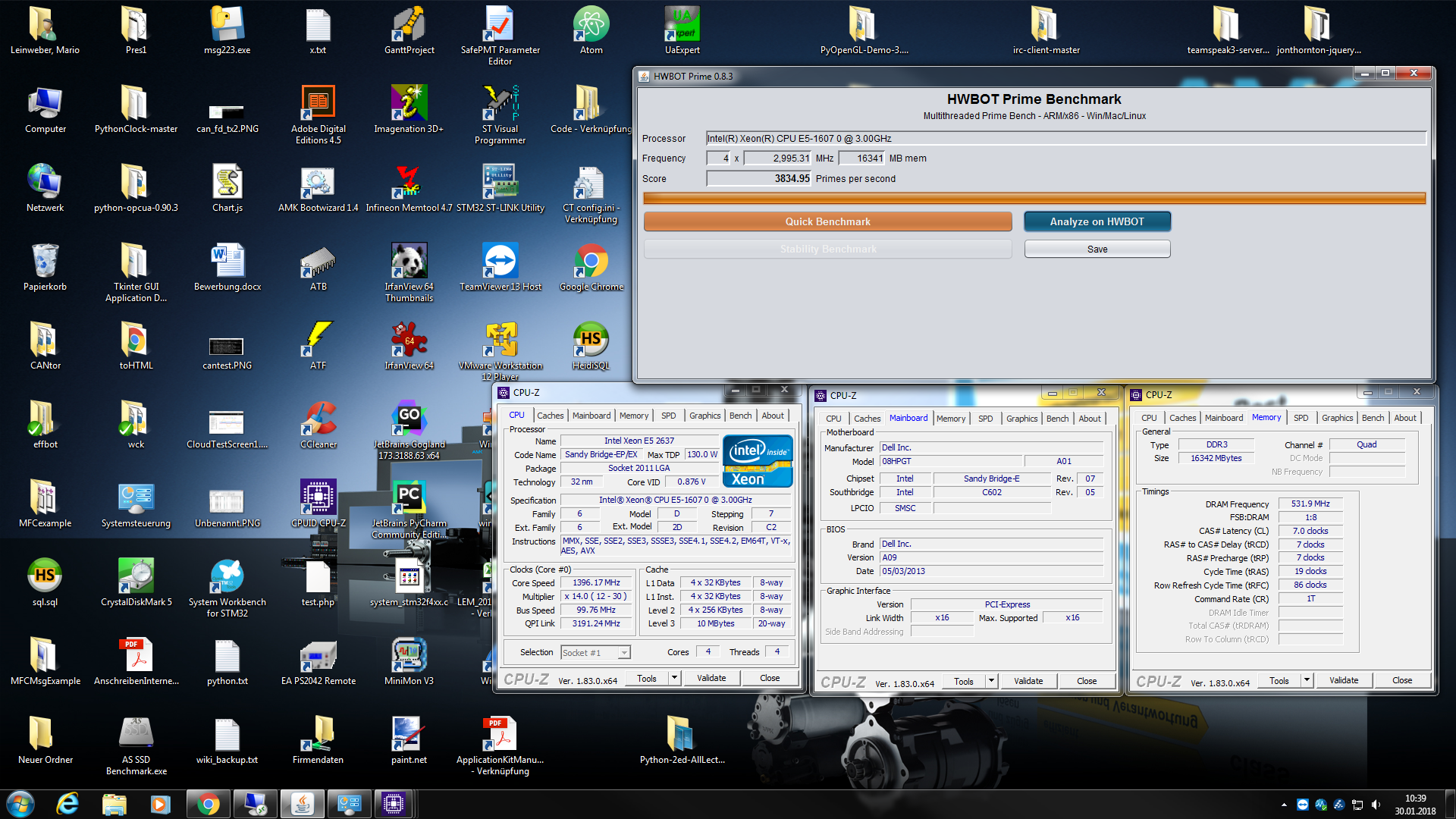Click Close in the Mainboard CPU-Z window

1086,681
